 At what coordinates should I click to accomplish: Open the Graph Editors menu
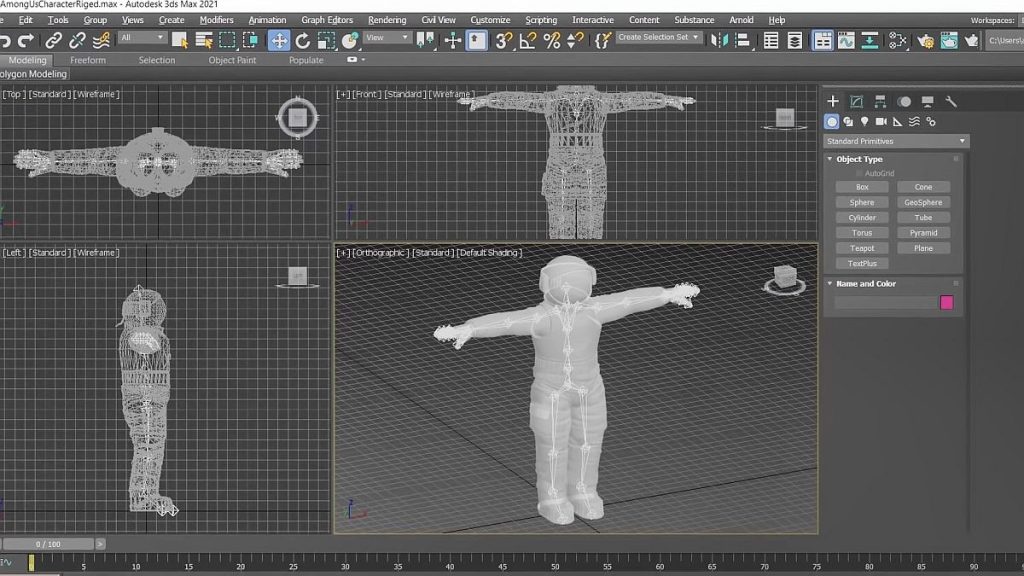[327, 20]
